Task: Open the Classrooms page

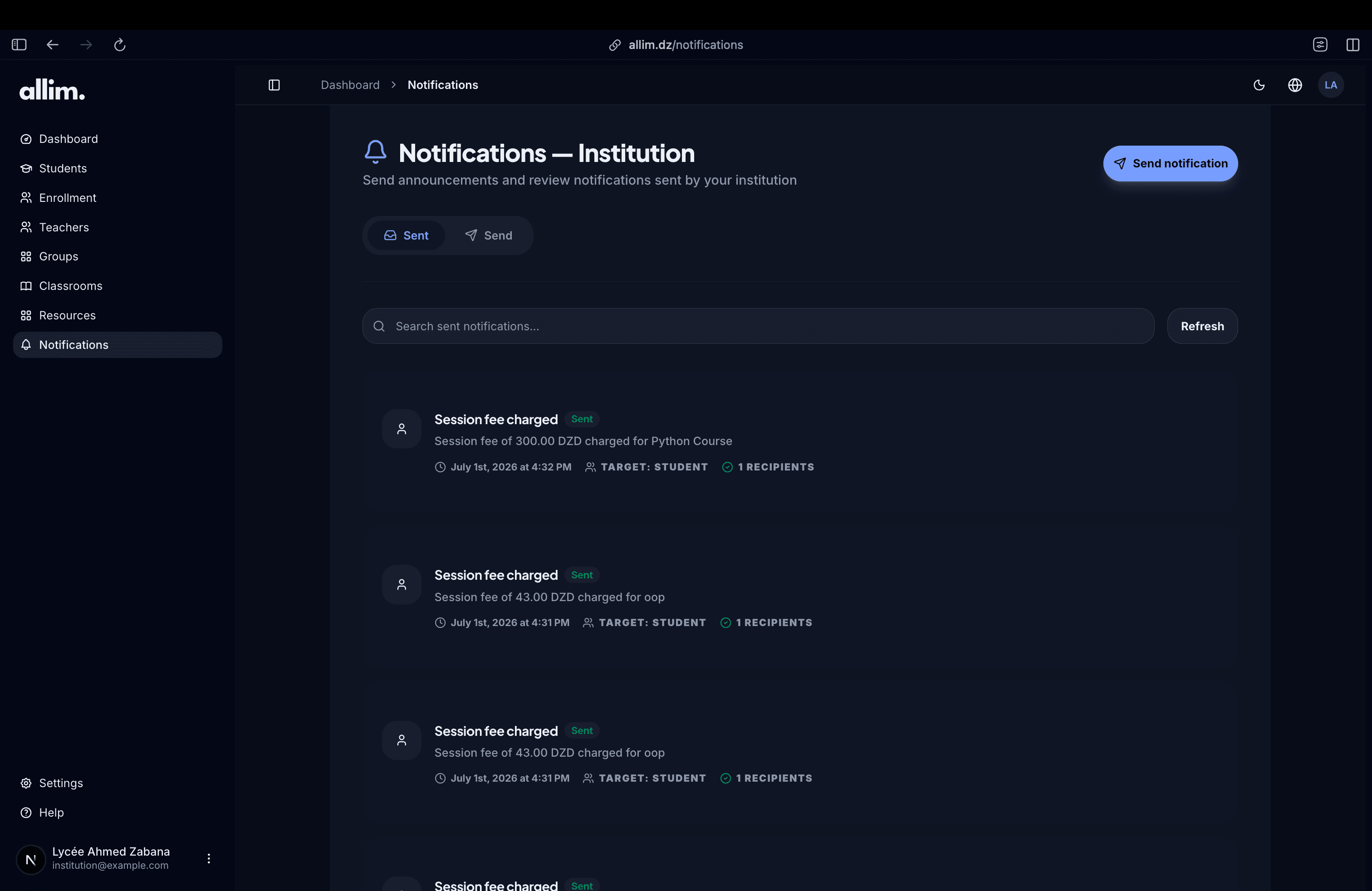Action: coord(117,286)
